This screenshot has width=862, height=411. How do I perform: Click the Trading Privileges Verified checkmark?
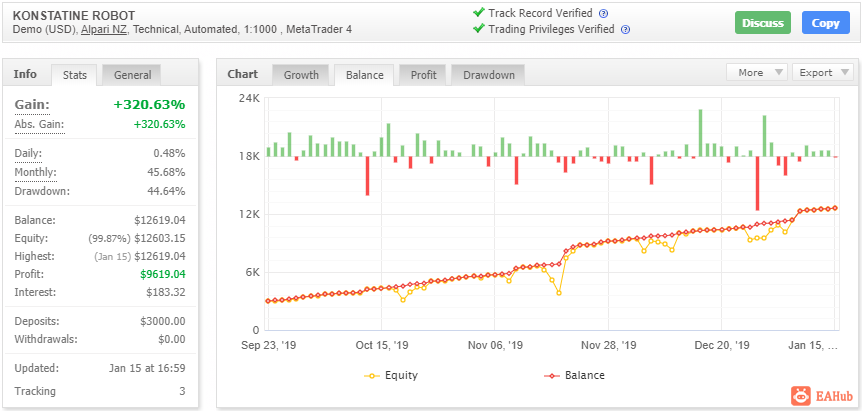[478, 29]
